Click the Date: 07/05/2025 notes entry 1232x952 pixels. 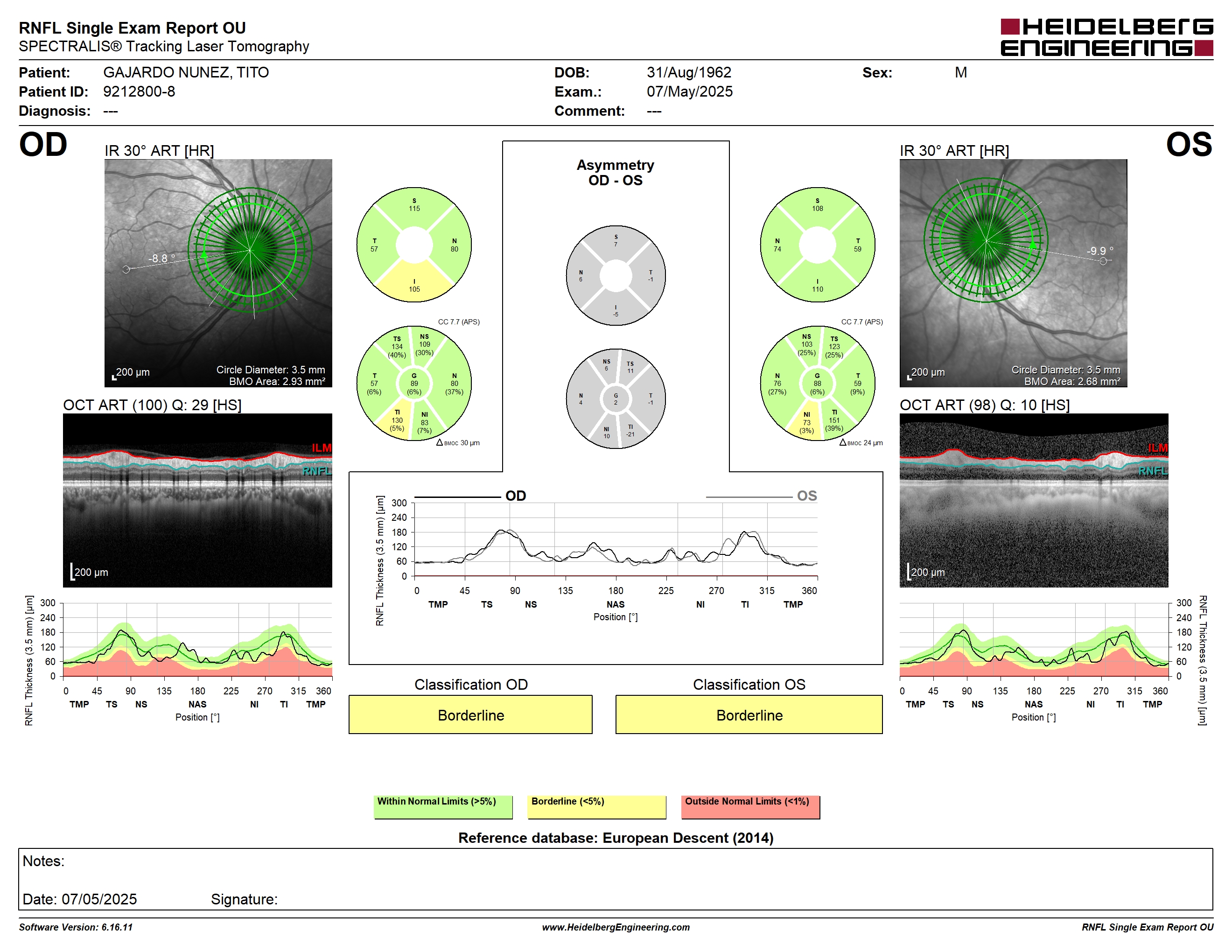click(x=79, y=899)
